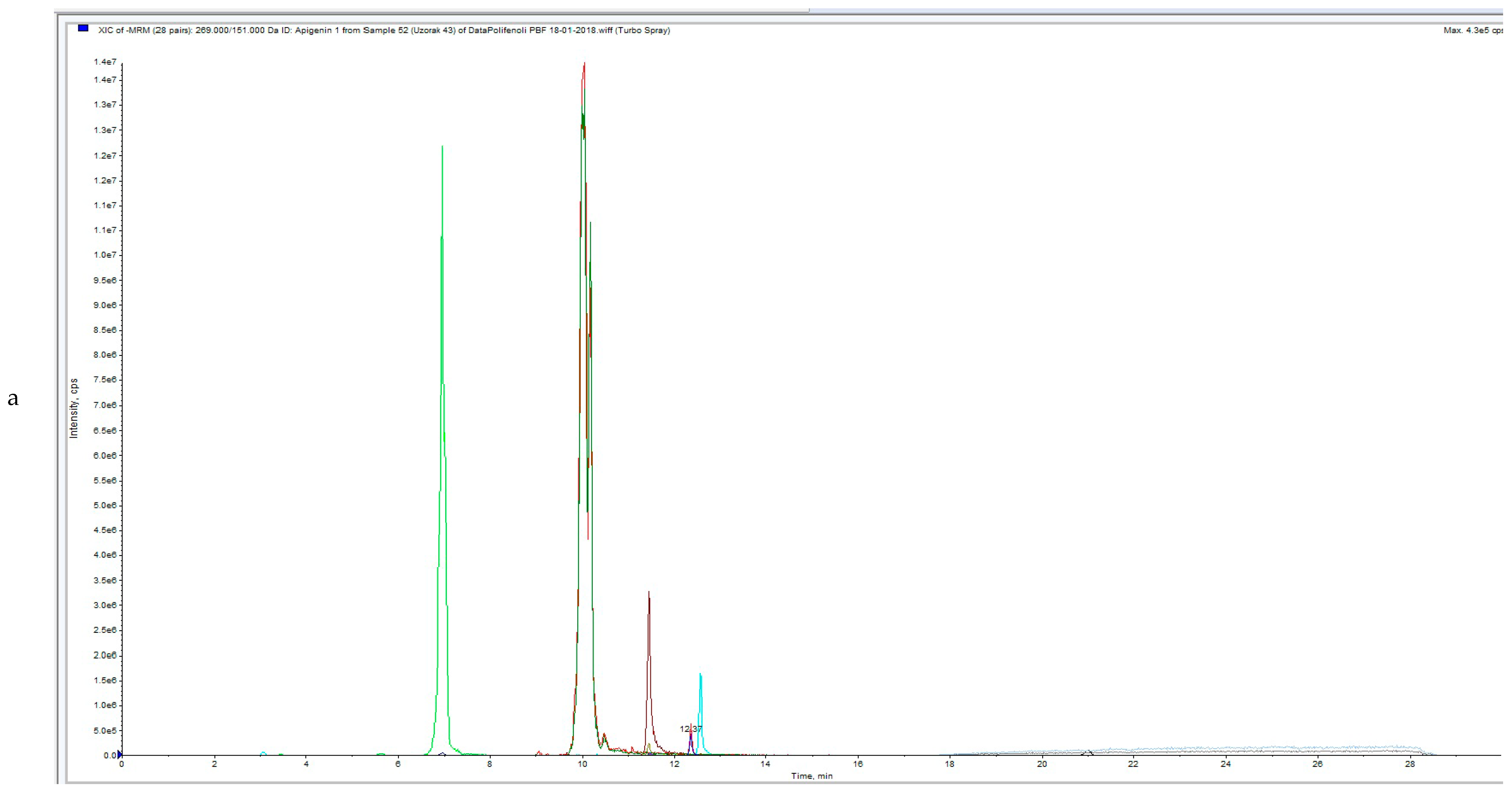Click the small black peak near 21 min

tap(1088, 752)
